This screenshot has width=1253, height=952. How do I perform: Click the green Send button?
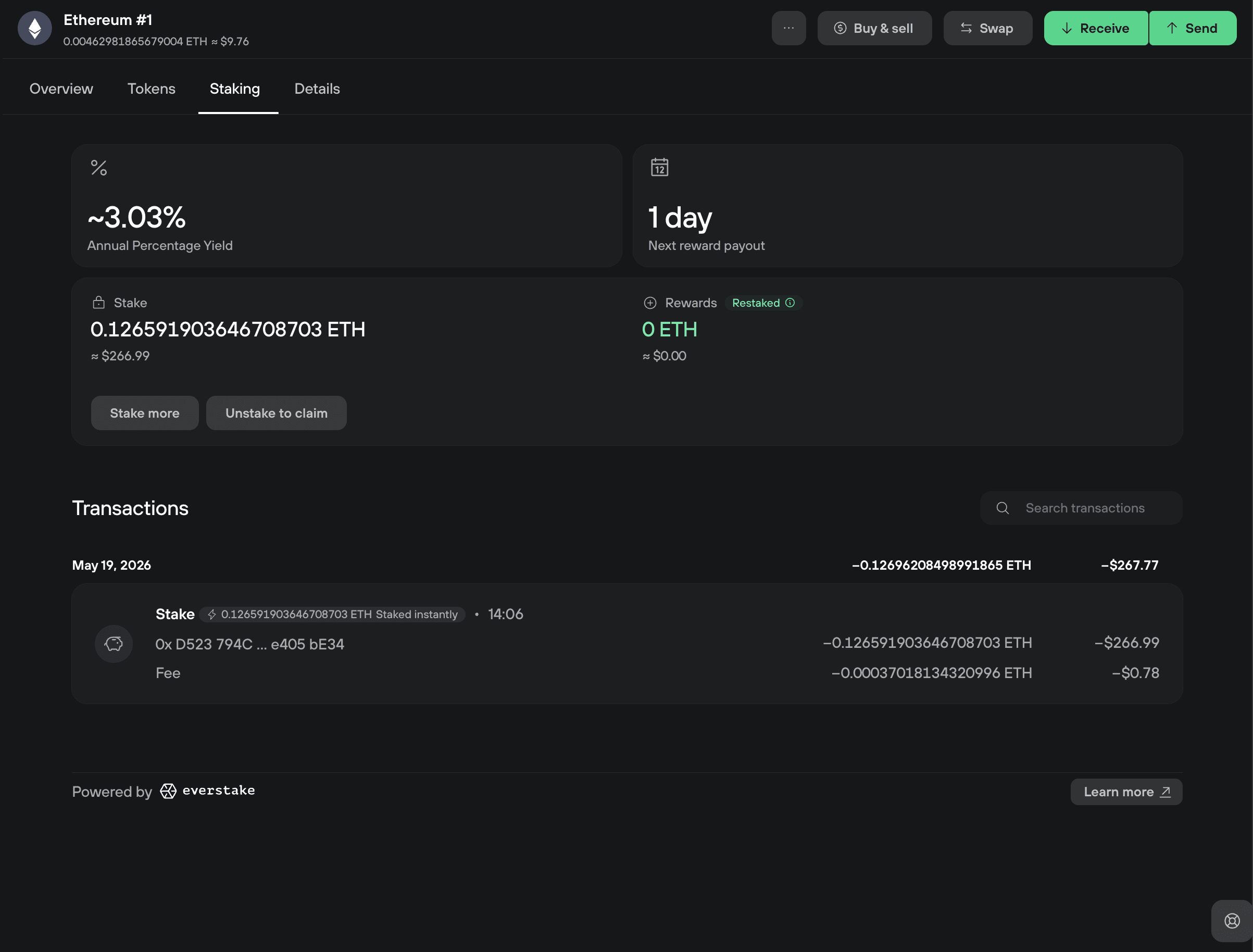[1193, 28]
